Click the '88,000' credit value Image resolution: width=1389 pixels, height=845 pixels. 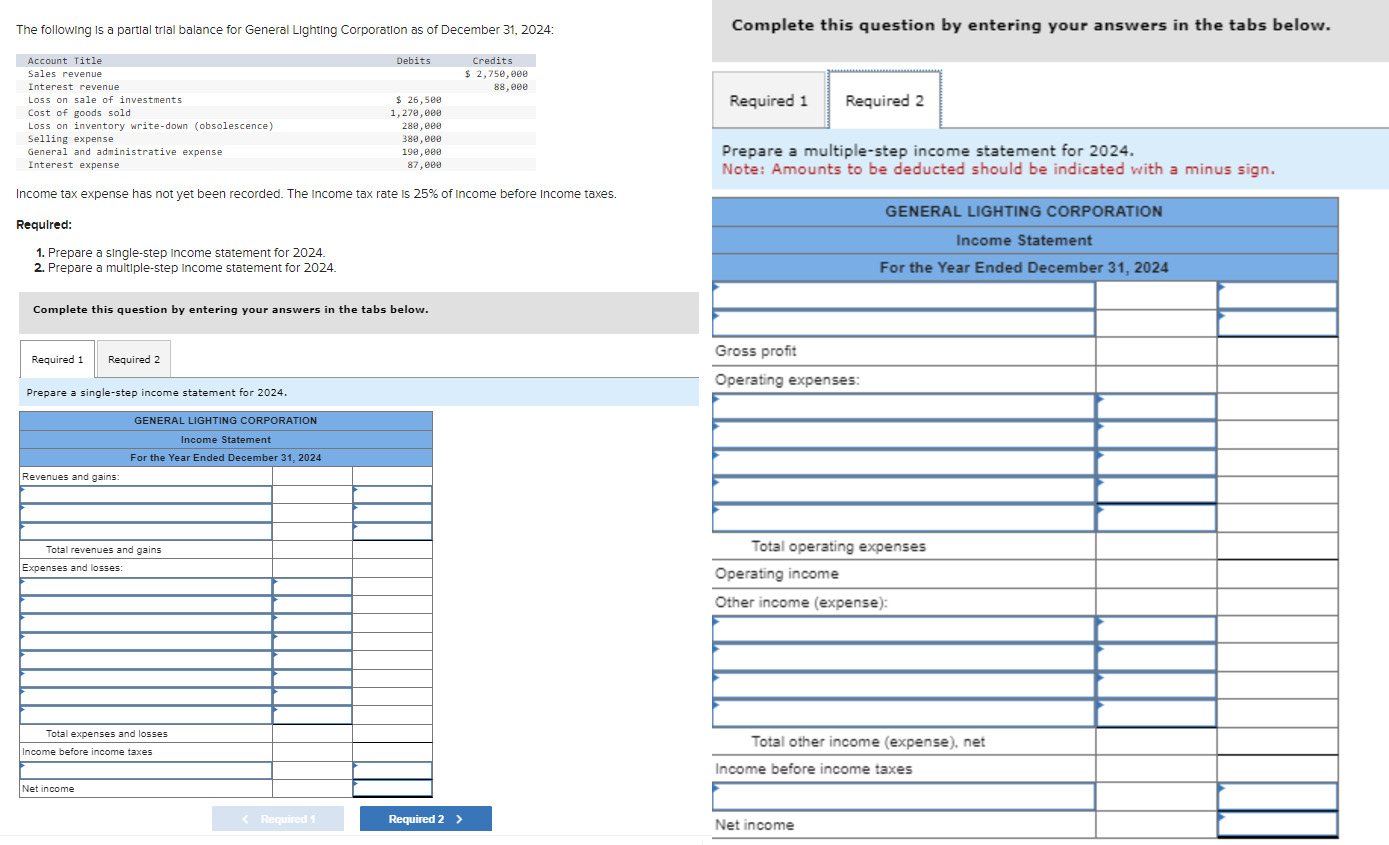click(x=511, y=87)
